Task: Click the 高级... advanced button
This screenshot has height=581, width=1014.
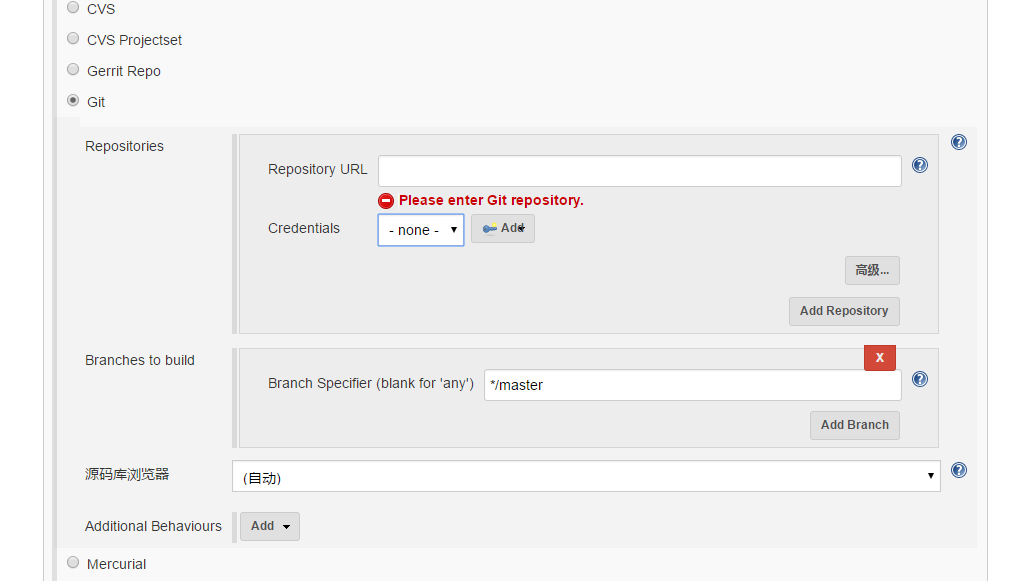Action: point(872,270)
